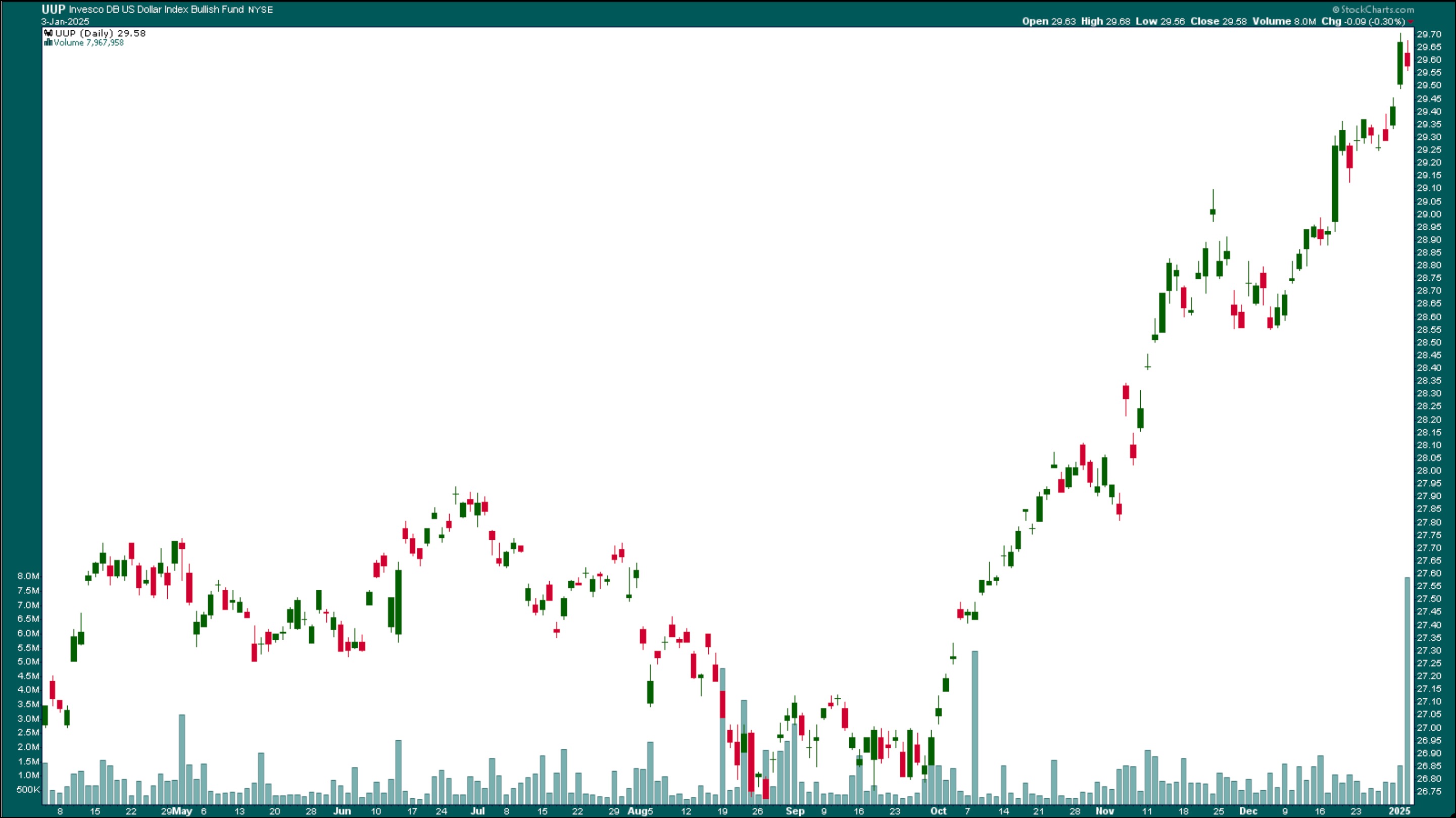The image size is (1456, 818).
Task: Click the 28.00 price axis label
Action: click(1428, 471)
